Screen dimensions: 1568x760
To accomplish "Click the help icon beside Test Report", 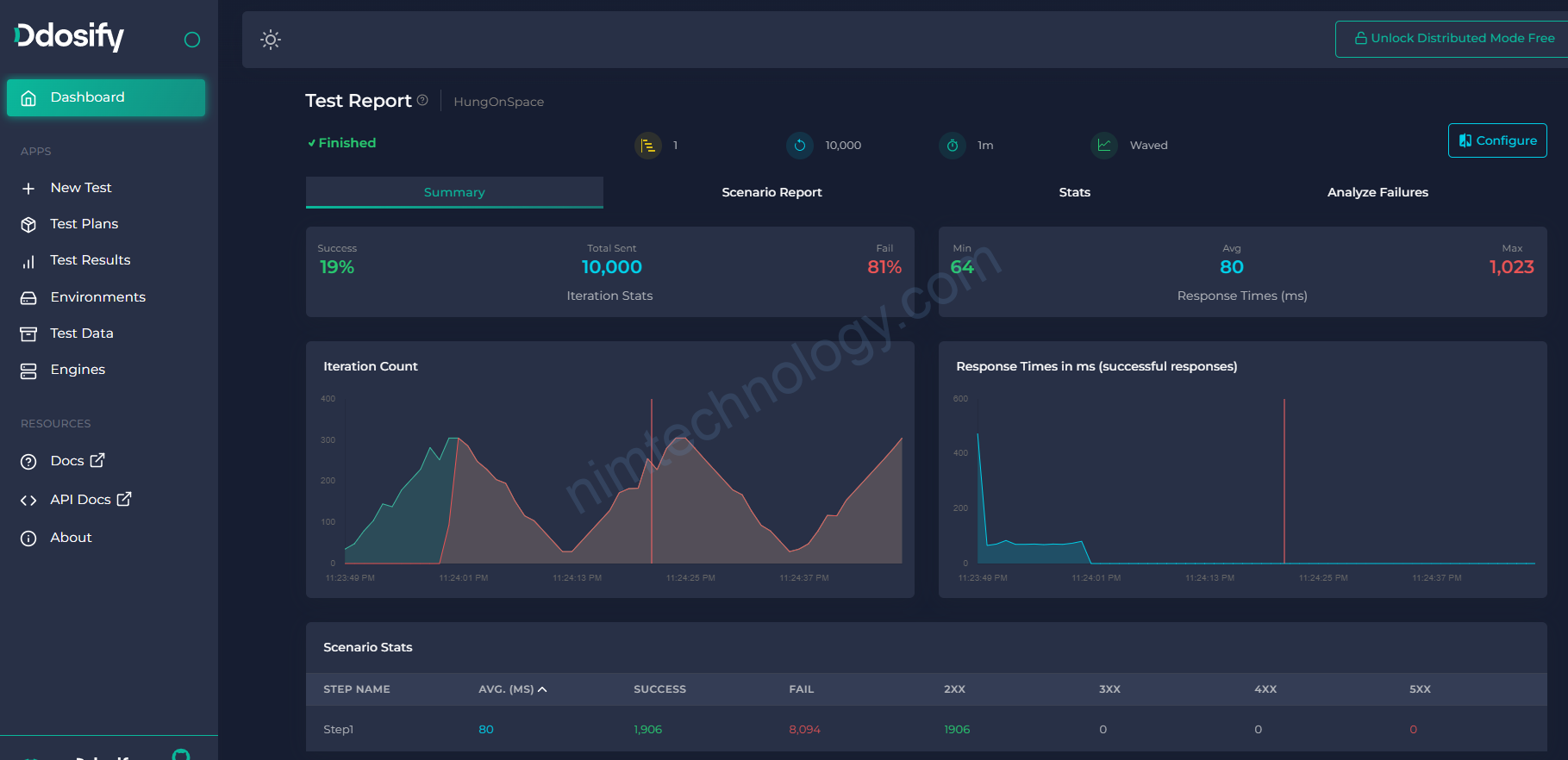I will (422, 101).
